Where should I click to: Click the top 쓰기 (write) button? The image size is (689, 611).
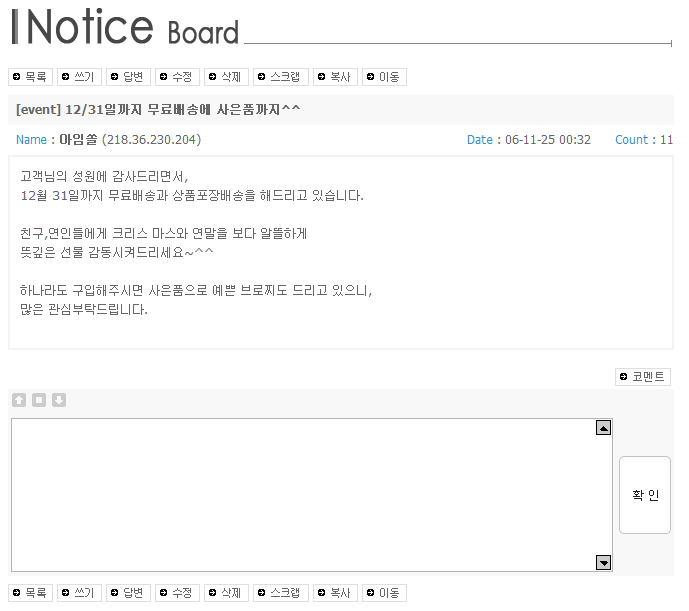click(x=79, y=77)
